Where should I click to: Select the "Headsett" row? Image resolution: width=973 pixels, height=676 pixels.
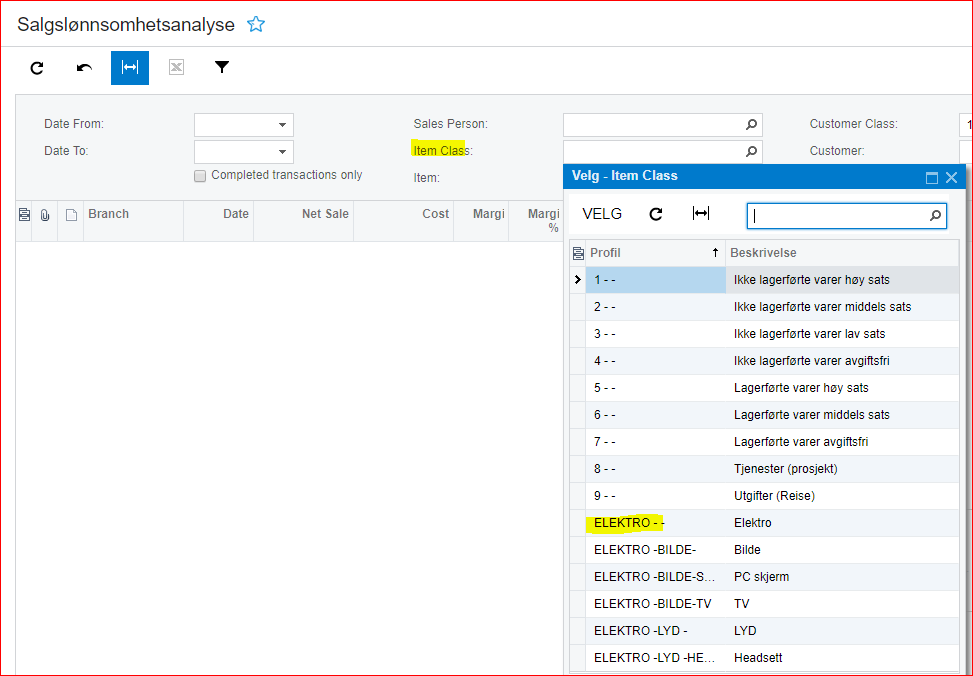coord(764,658)
